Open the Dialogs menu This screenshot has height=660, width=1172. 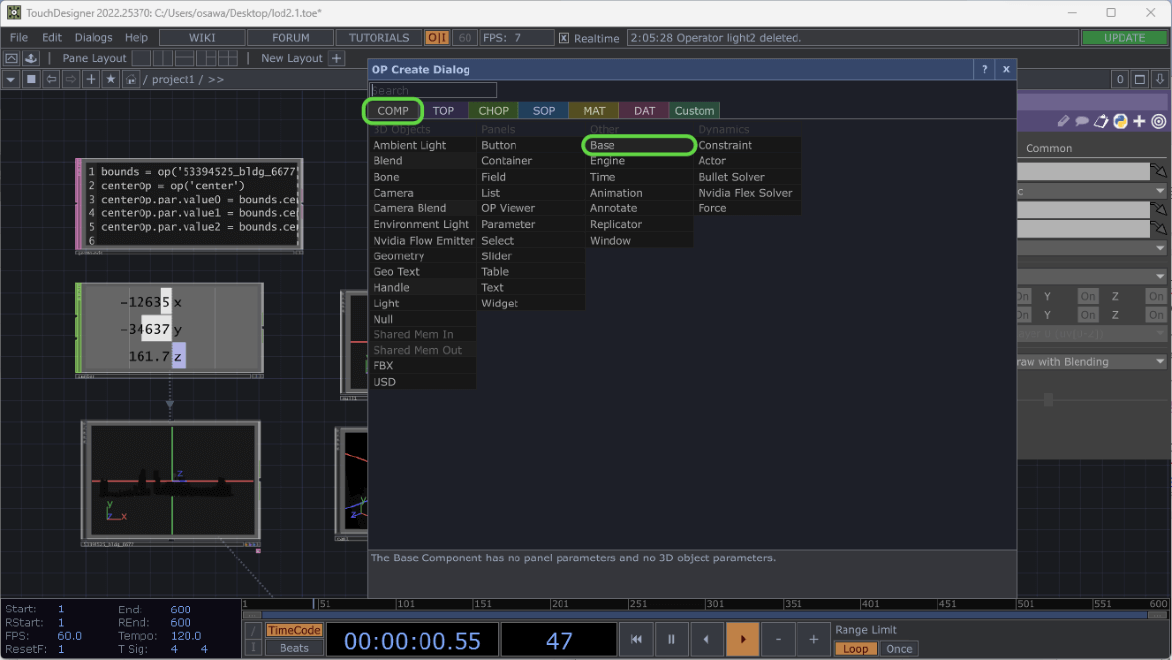pos(93,38)
